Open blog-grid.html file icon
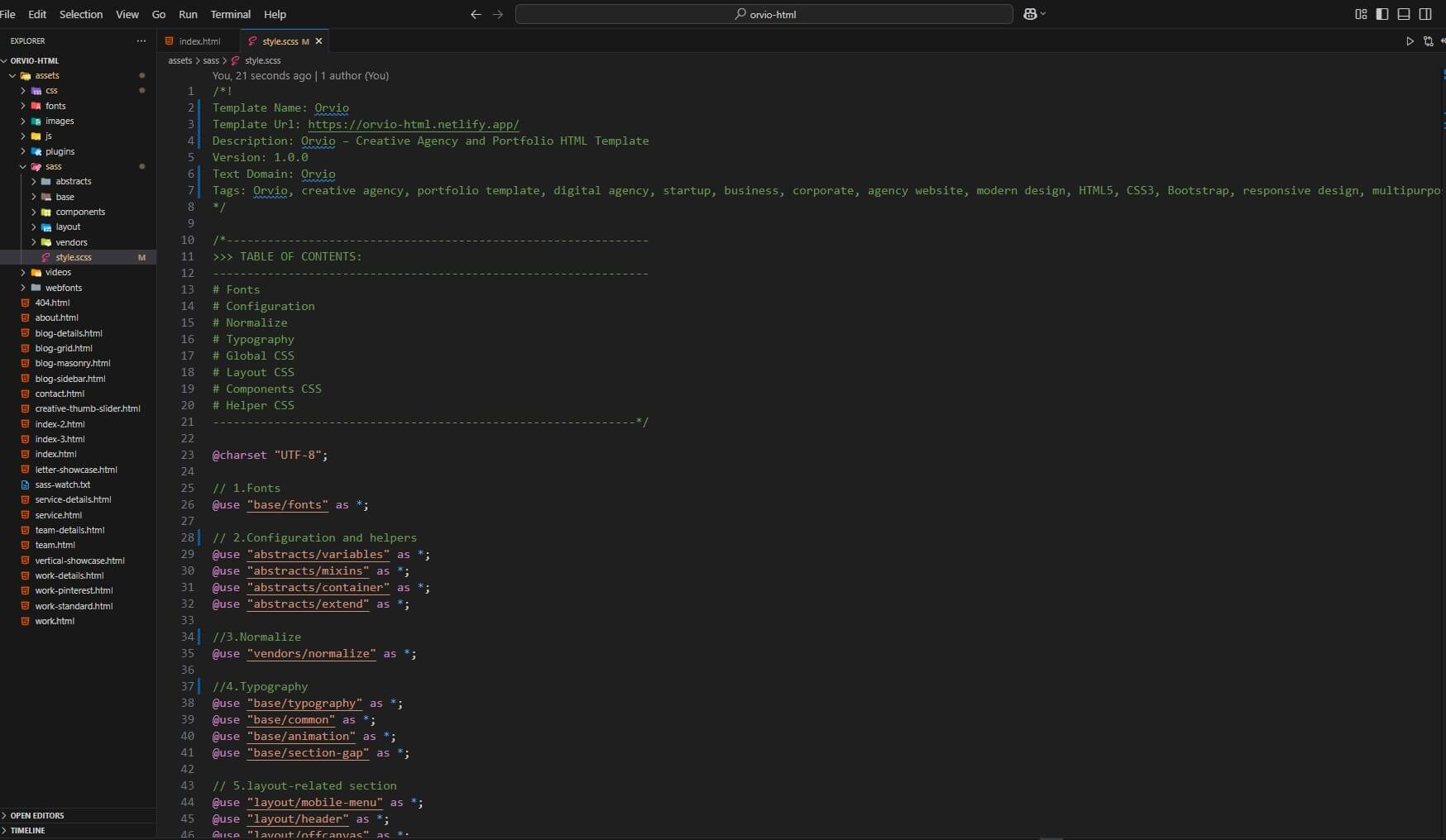The image size is (1446, 840). (x=26, y=348)
